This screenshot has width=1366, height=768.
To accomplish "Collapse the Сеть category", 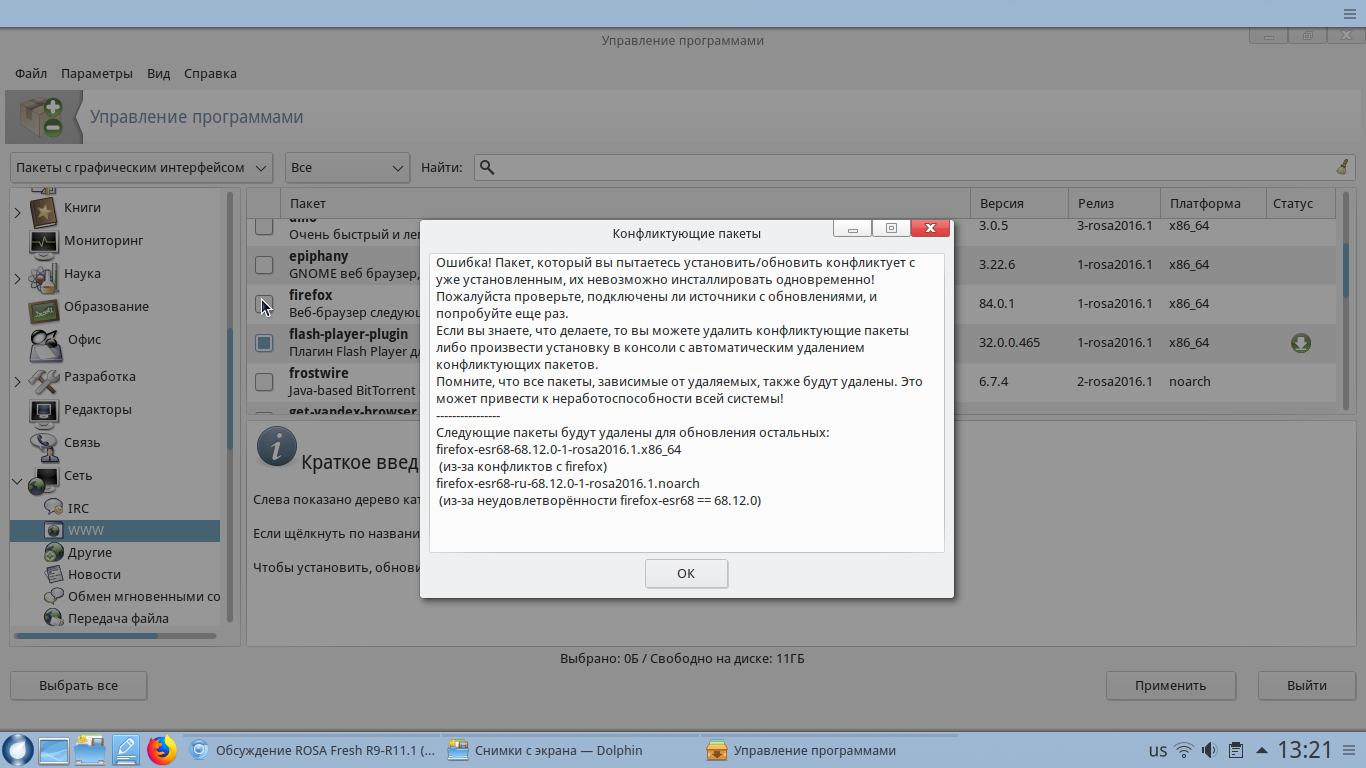I will point(17,481).
